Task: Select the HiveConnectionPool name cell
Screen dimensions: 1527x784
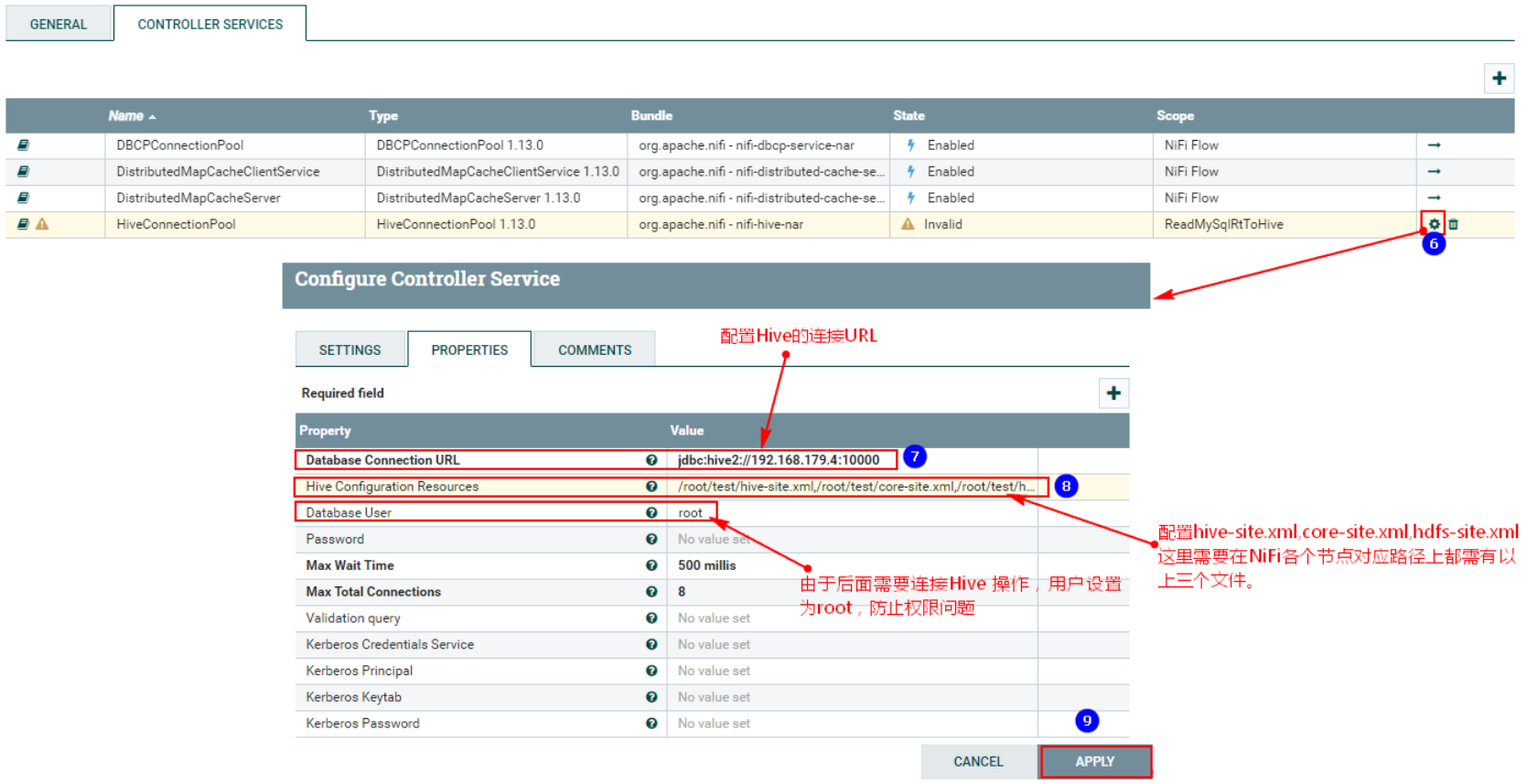Action: [x=235, y=224]
